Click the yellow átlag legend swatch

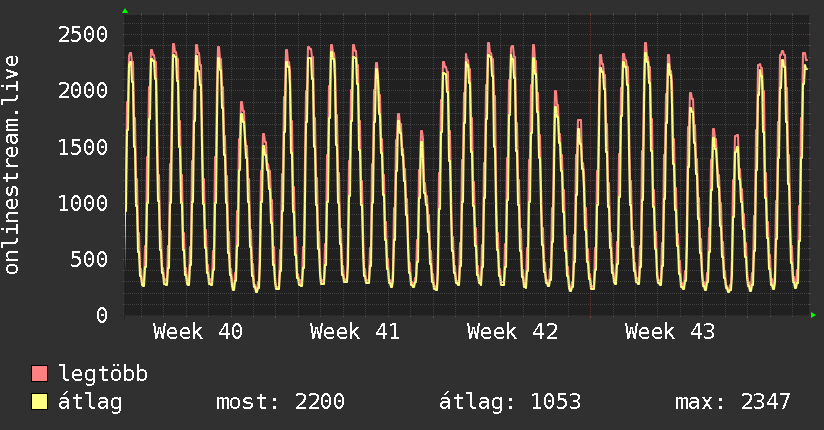pyautogui.click(x=39, y=401)
